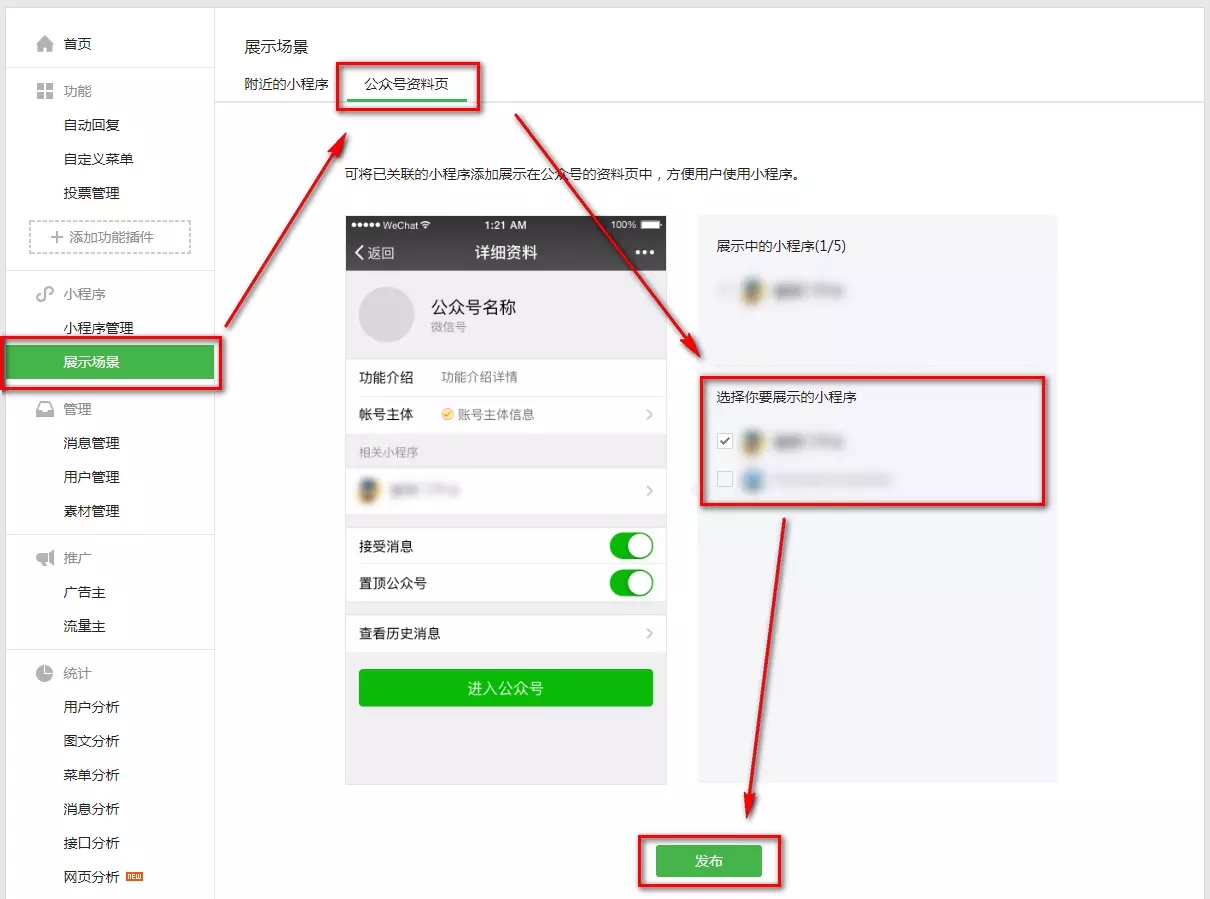Tap the three-dot more icon in the phone preview

(645, 252)
